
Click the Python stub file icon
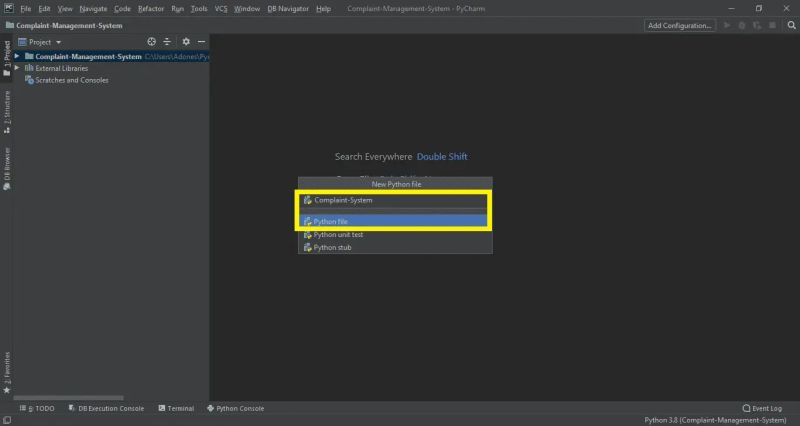[x=307, y=247]
